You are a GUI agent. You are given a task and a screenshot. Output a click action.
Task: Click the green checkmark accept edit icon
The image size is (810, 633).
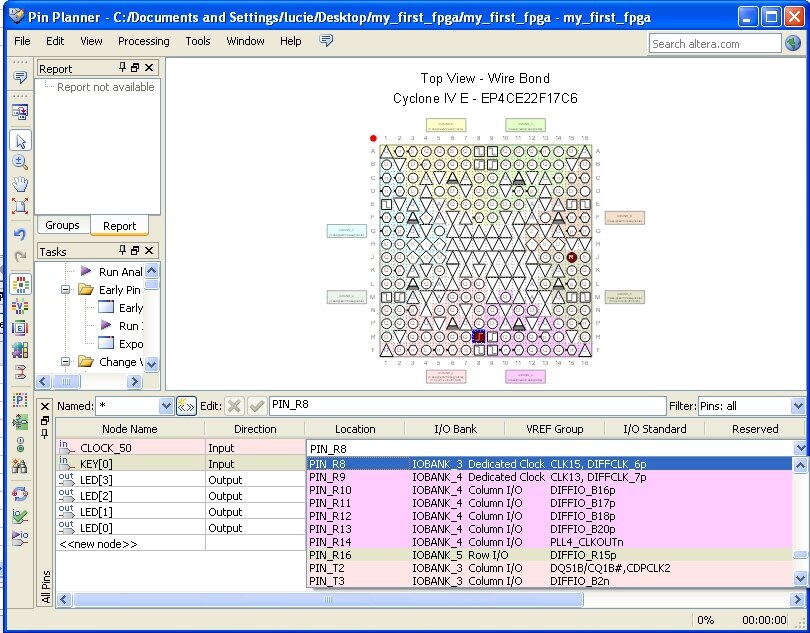(257, 406)
